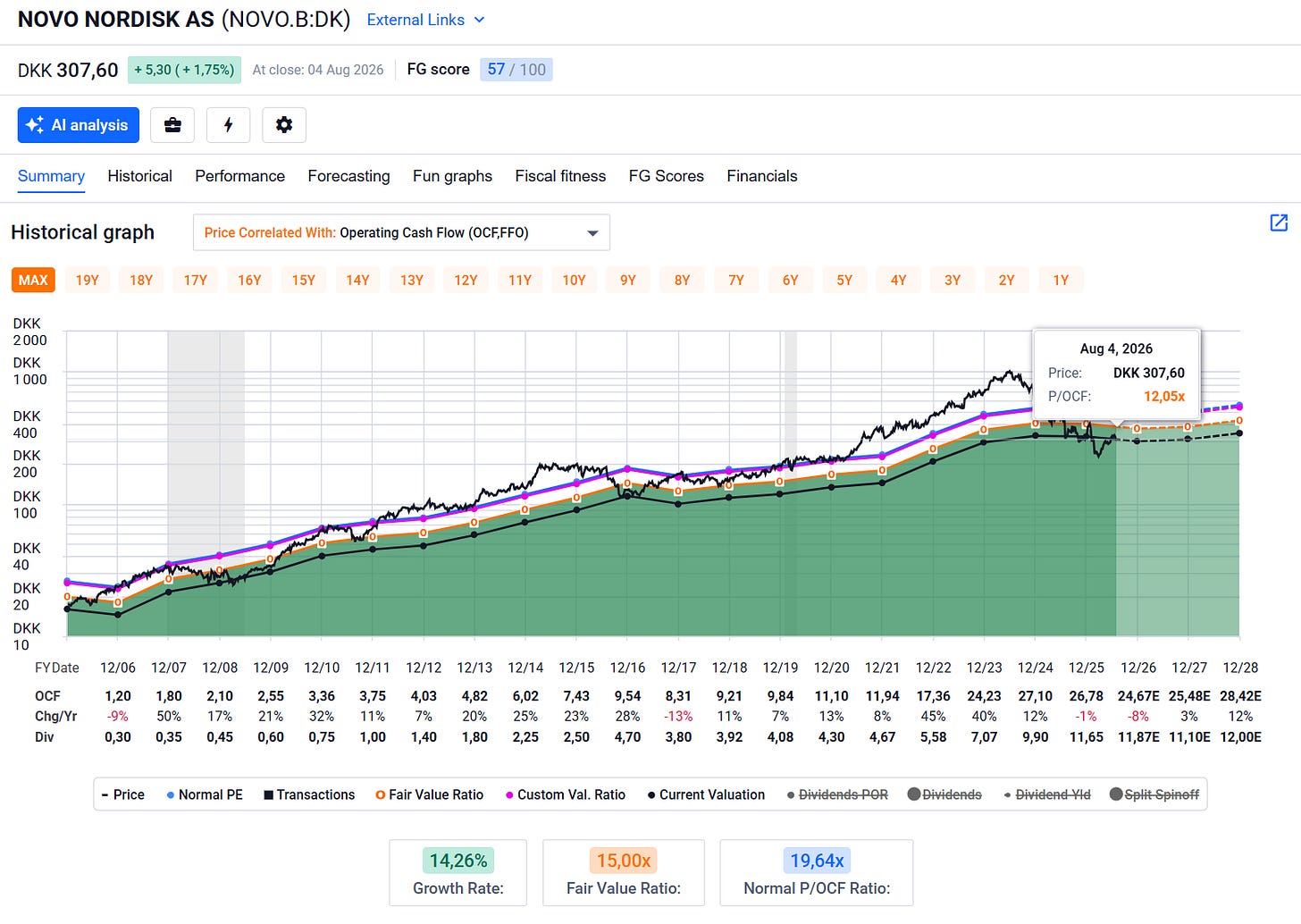Click the FG score 57 / 100 badge
This screenshot has height=924, width=1301.
pos(516,70)
